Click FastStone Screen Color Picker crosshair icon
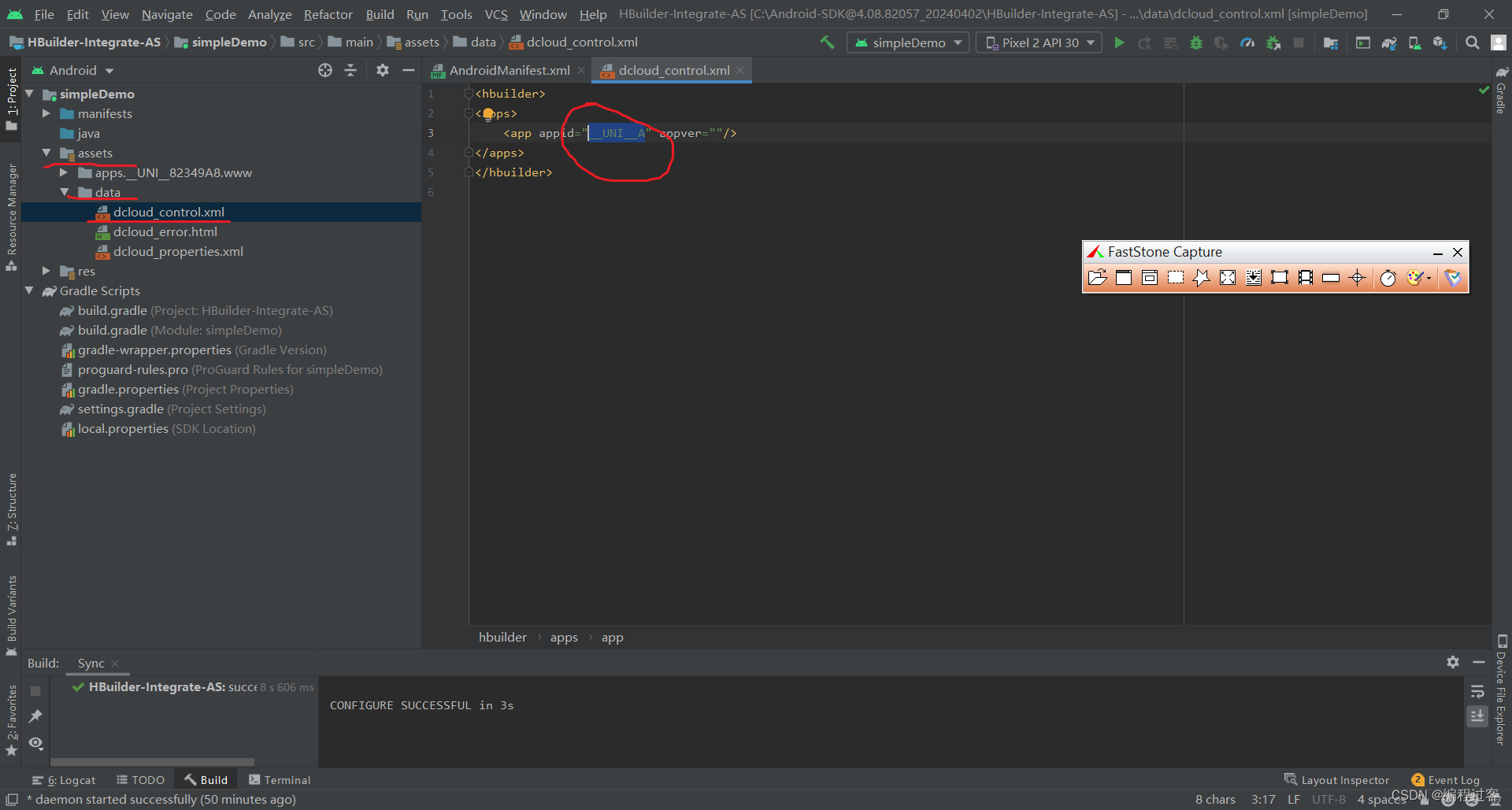 [1357, 277]
